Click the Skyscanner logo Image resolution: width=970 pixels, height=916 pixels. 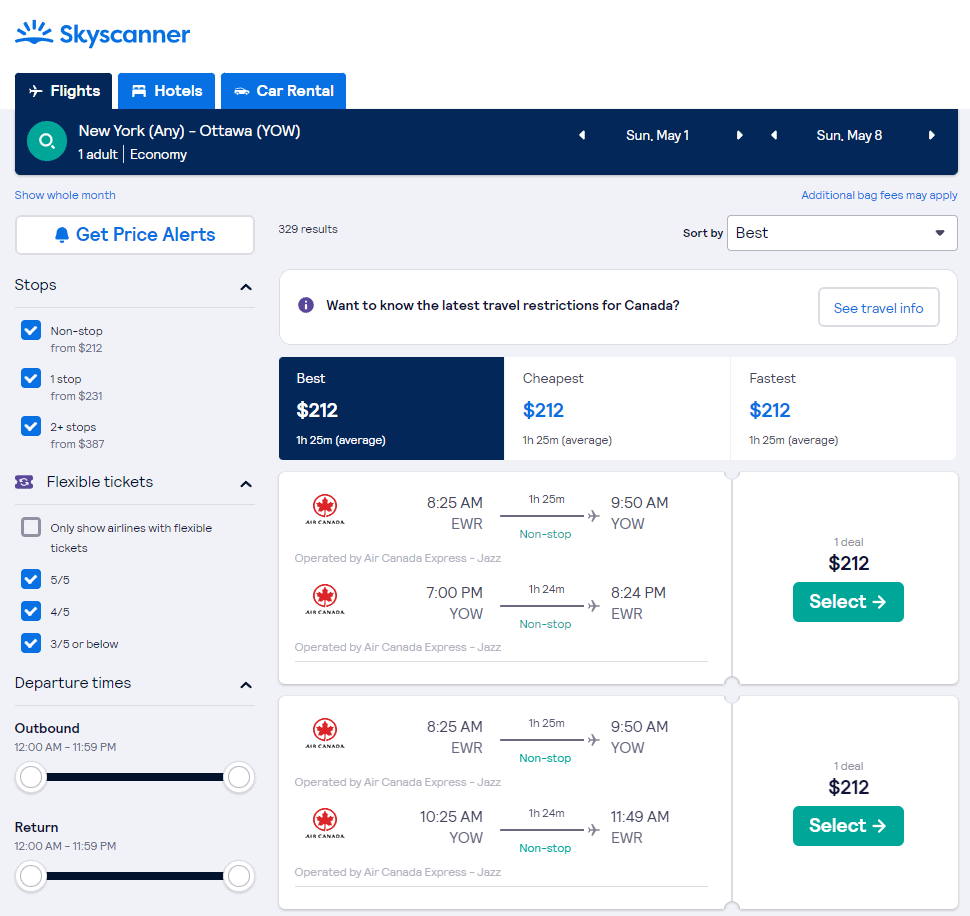(x=100, y=33)
